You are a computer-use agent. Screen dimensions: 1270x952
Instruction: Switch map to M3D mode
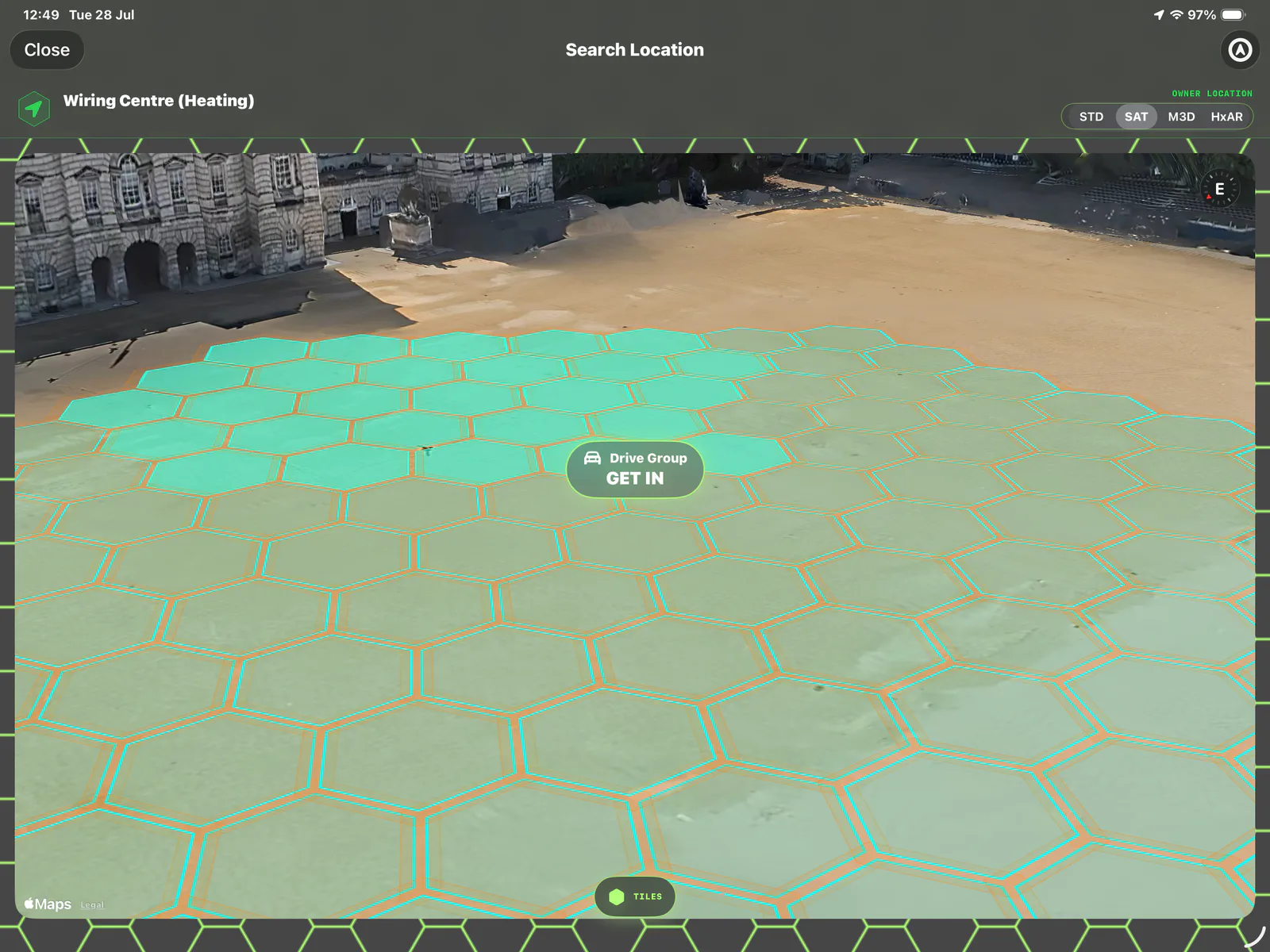1181,117
